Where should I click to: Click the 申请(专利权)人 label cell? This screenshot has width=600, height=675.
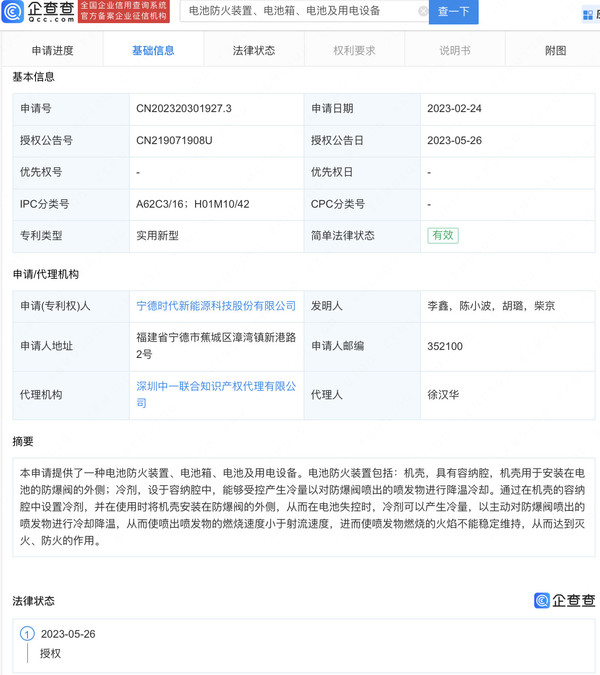pos(71,306)
